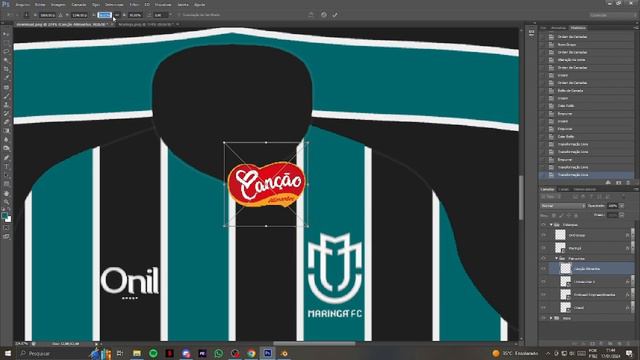Toggle visibility of the Patrocínios group
The image size is (640, 360).
[543, 258]
